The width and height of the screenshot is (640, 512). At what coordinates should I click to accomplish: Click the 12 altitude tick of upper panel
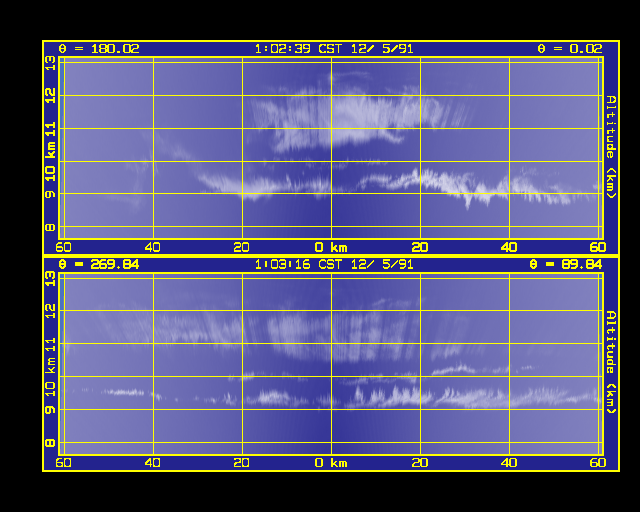(x=50, y=96)
